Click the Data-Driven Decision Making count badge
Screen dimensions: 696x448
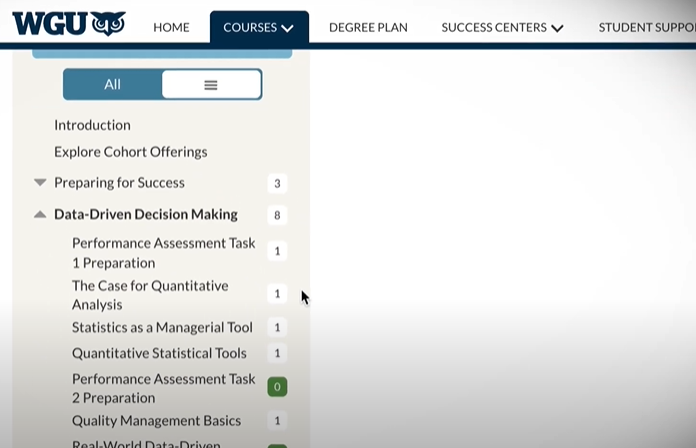[277, 215]
